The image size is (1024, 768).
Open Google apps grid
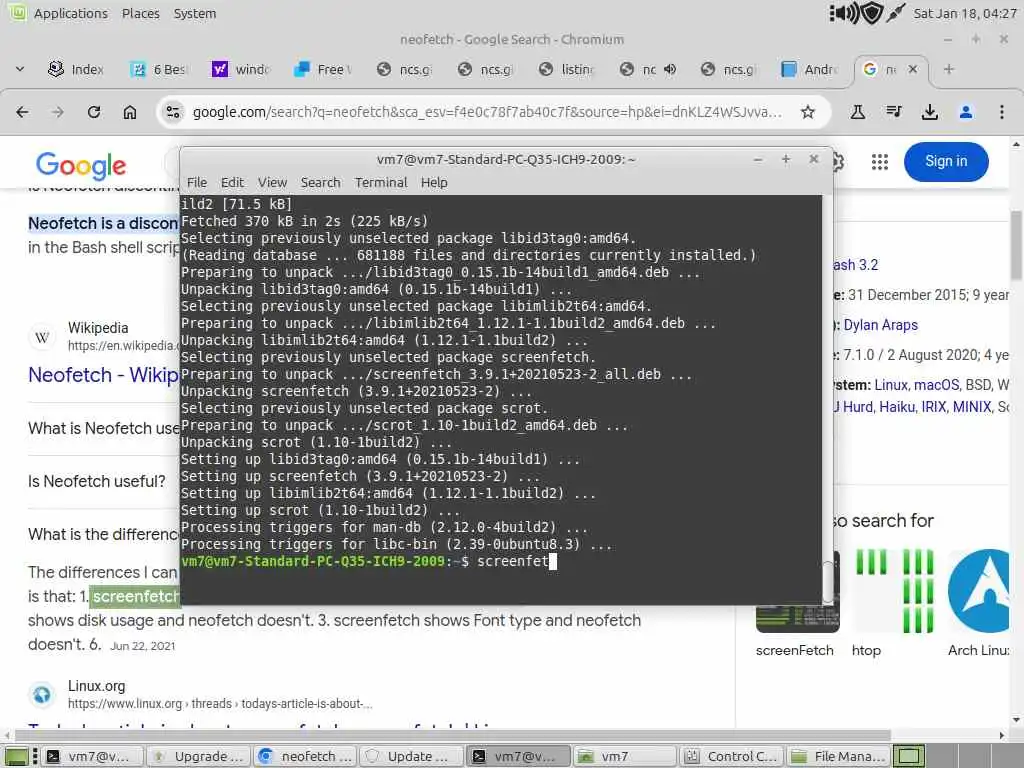click(880, 162)
